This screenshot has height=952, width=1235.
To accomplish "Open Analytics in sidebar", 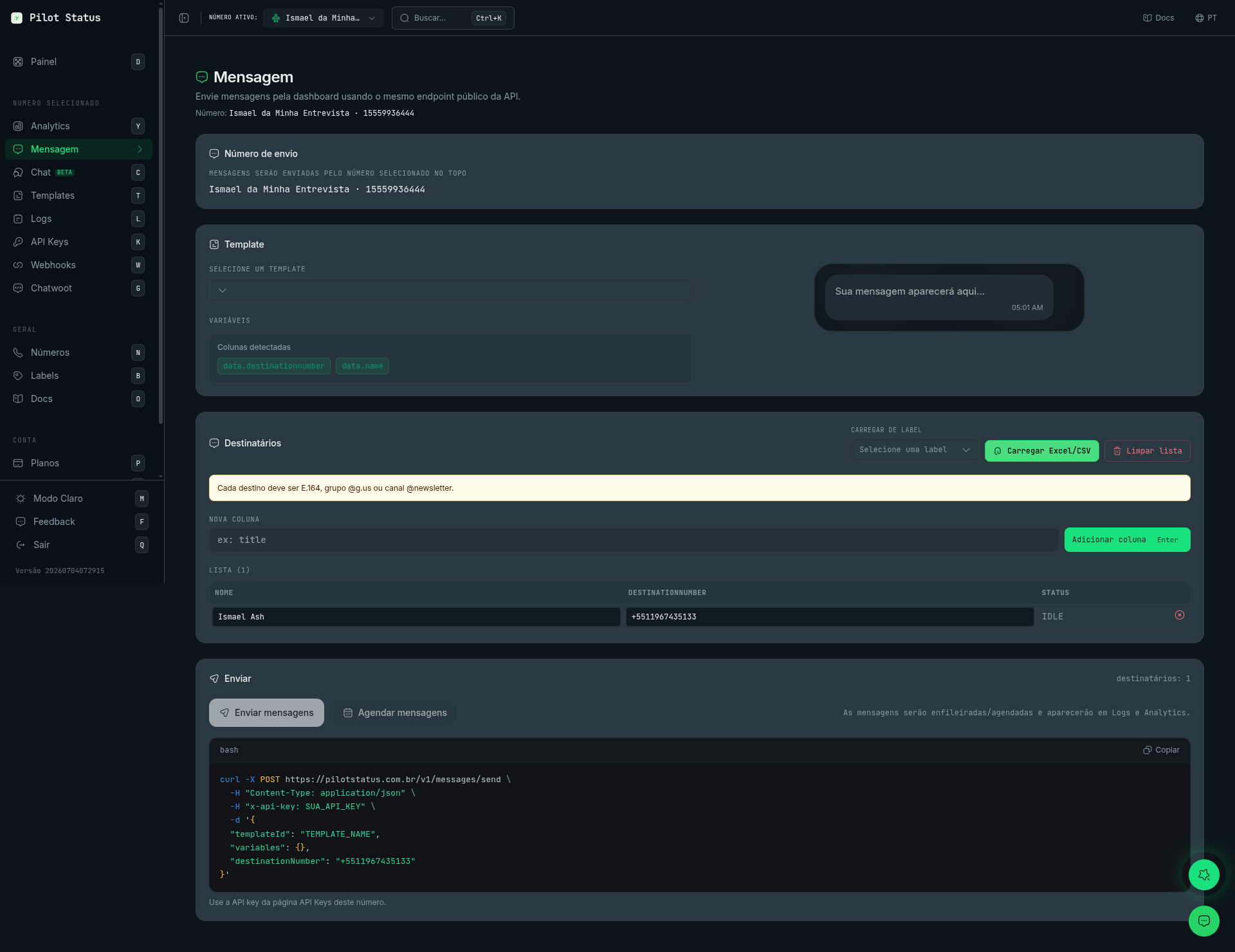I will pos(78,126).
